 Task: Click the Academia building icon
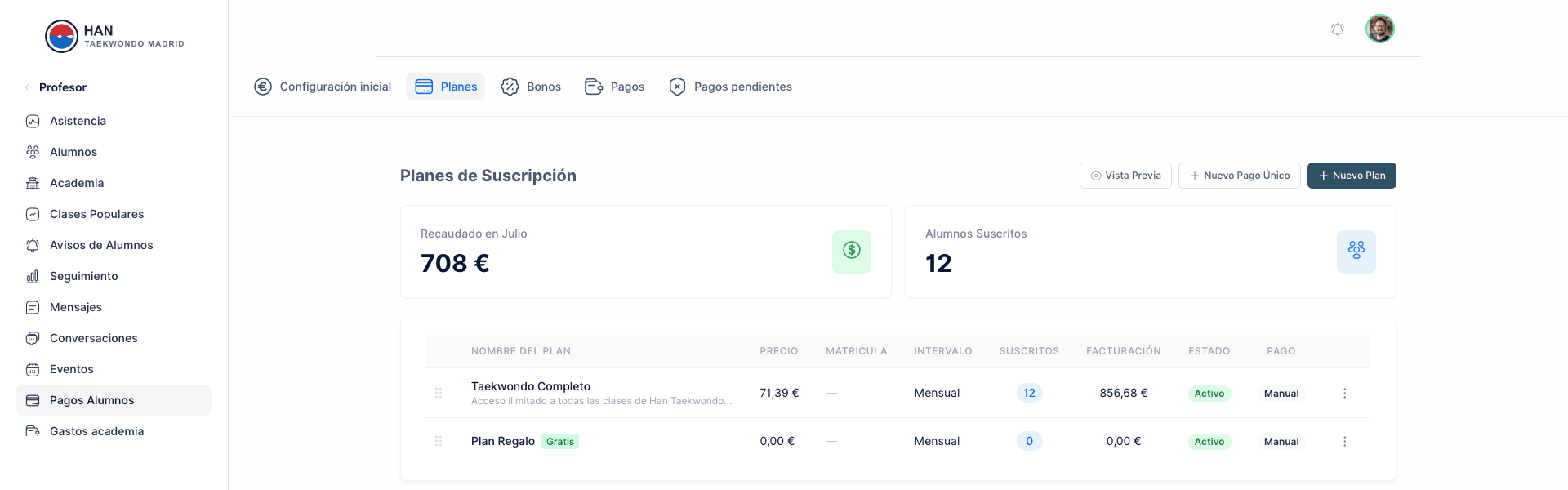33,183
